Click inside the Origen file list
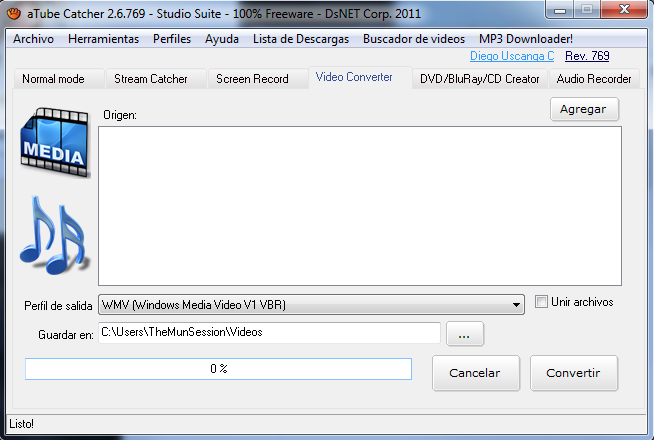The width and height of the screenshot is (654, 440). pos(360,206)
